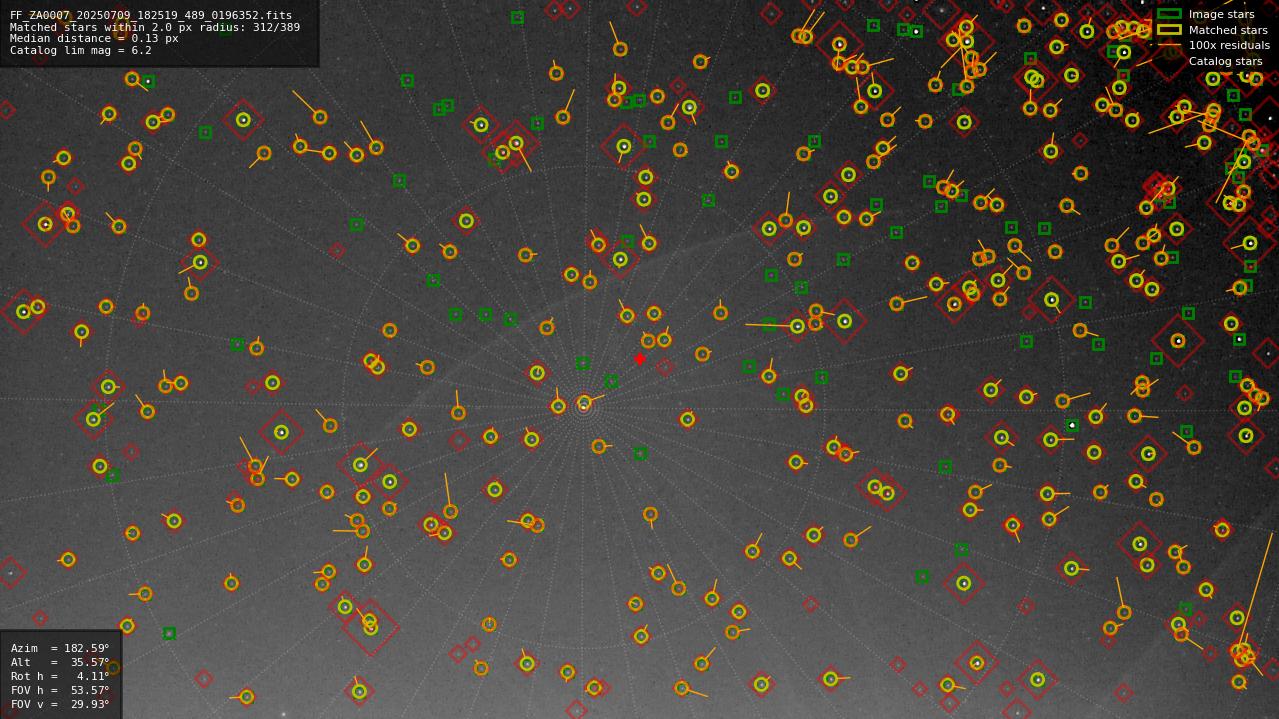This screenshot has height=719, width=1279.
Task: Click the FF_ZA0007 FITS filename text
Action: coord(151,15)
